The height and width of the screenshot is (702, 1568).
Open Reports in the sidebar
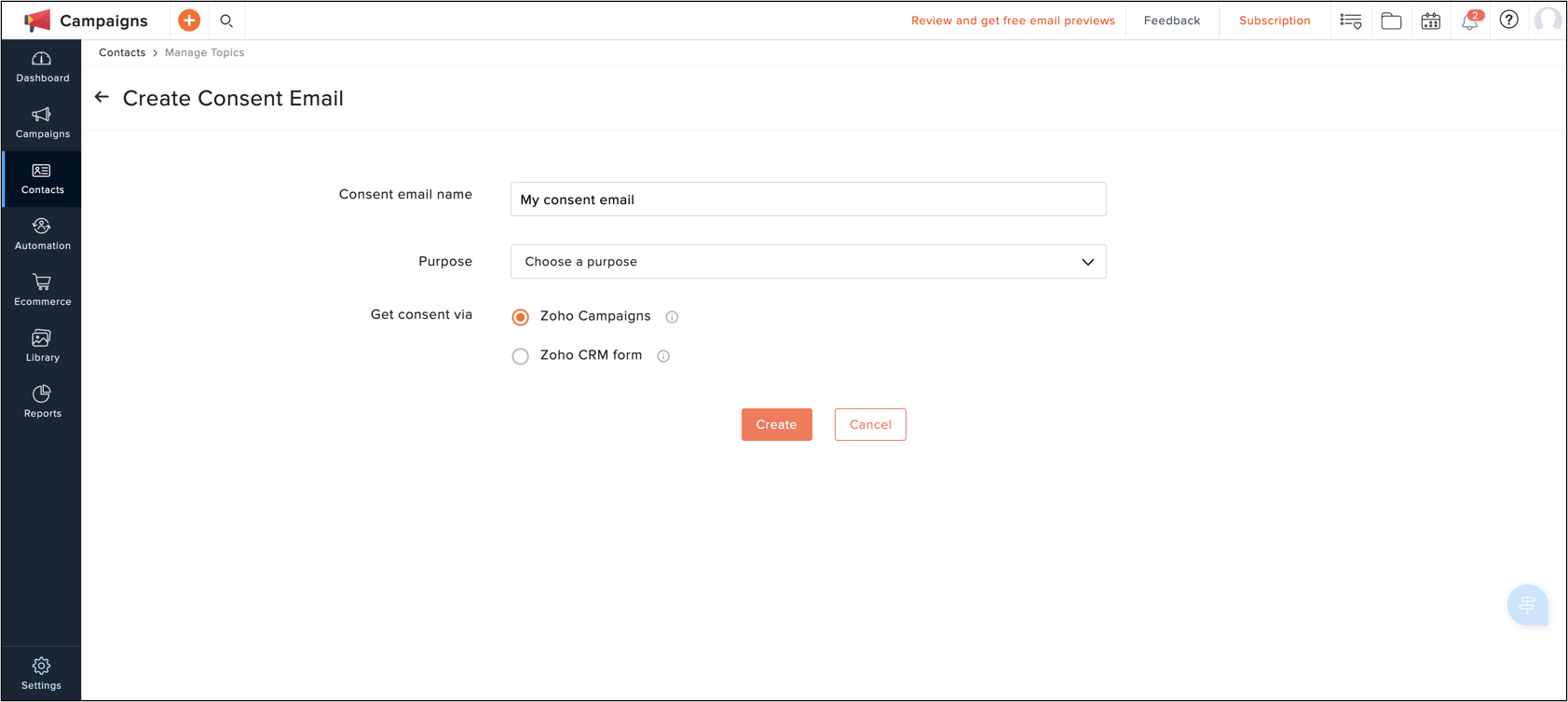[42, 403]
